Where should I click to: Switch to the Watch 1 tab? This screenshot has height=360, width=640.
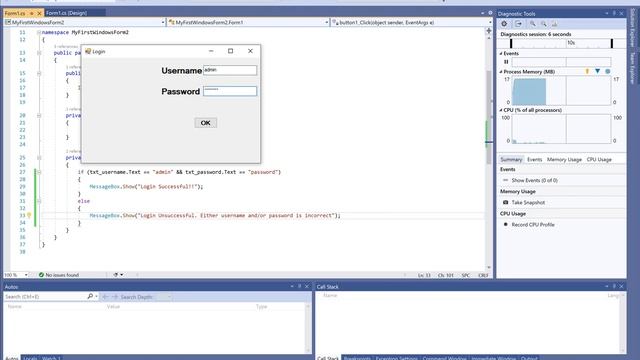click(x=51, y=358)
